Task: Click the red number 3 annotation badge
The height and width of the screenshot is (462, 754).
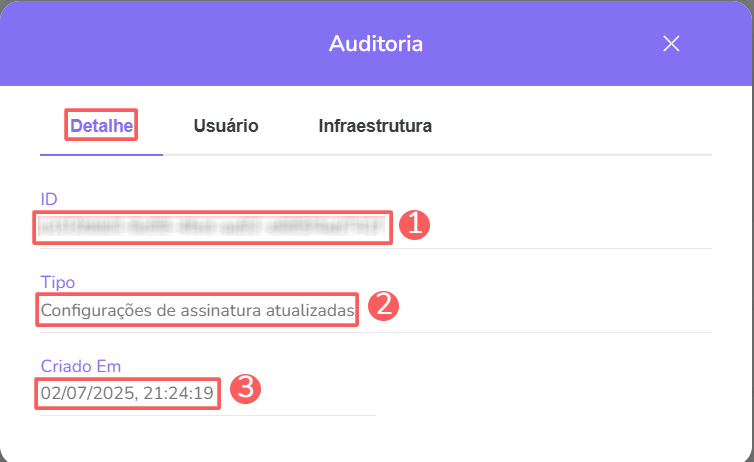Action: (246, 389)
